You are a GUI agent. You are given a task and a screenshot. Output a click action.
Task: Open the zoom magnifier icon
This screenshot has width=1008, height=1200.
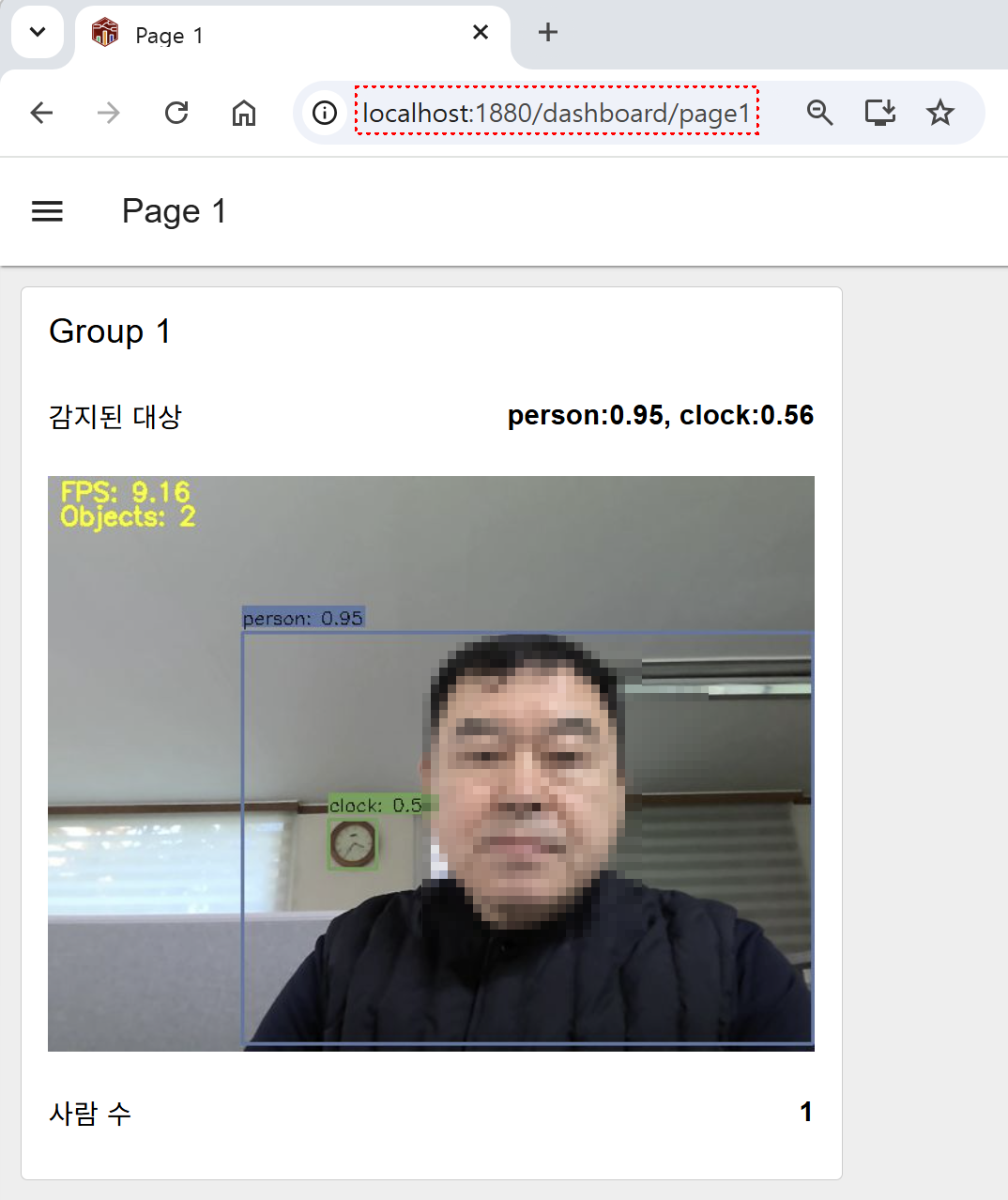819,114
